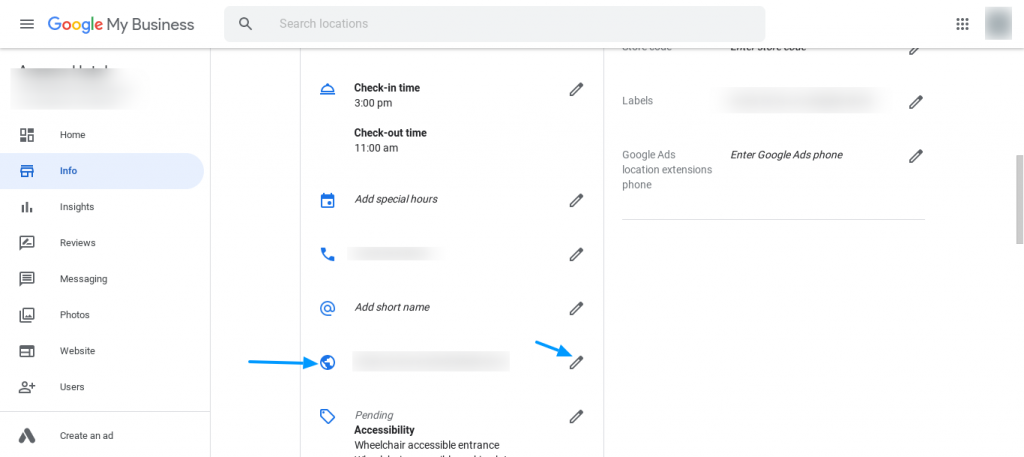1024x457 pixels.
Task: Click Google Ads location extensions phone label
Action: click(667, 170)
